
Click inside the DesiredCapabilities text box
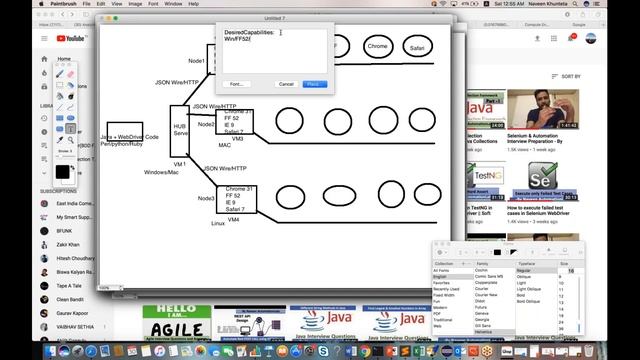click(274, 51)
